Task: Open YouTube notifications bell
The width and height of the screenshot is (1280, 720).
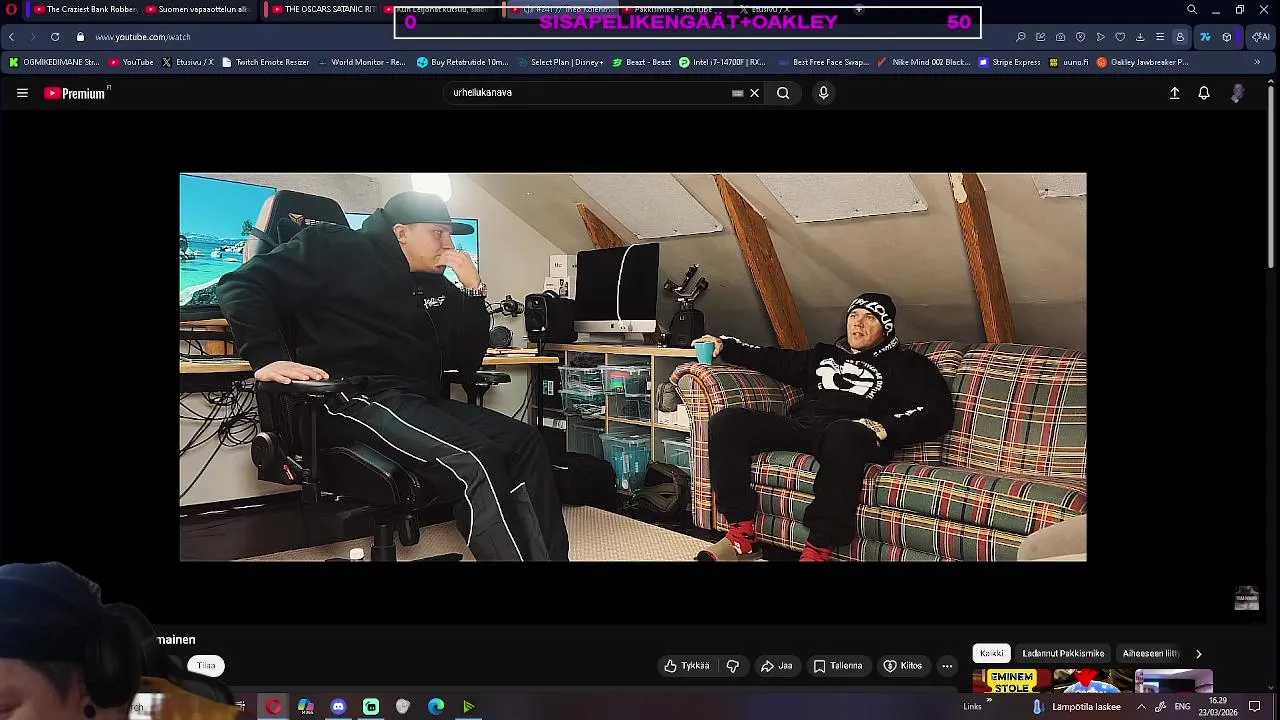Action: tap(1204, 93)
